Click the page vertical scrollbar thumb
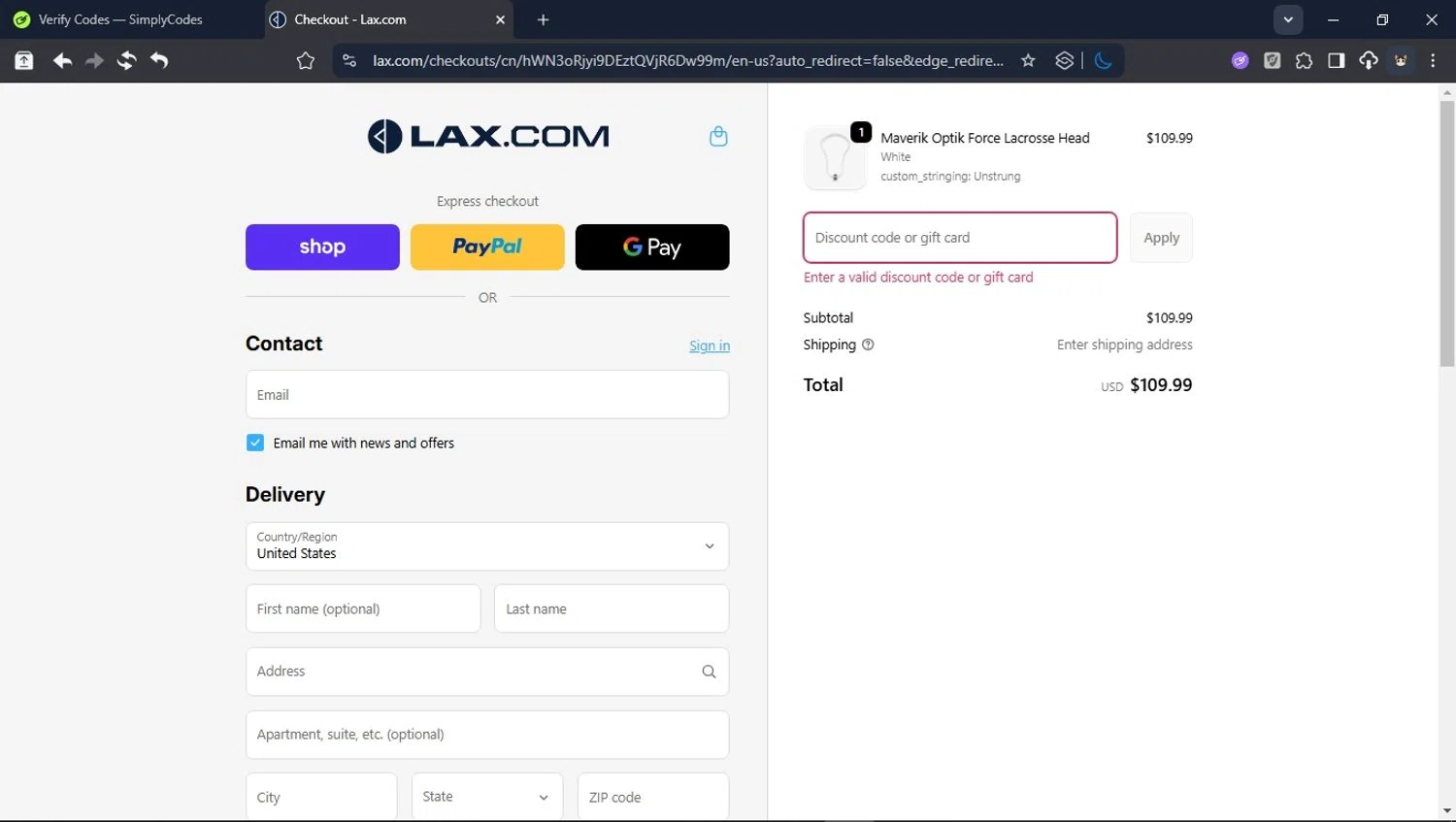Image resolution: width=1456 pixels, height=822 pixels. point(1447,233)
